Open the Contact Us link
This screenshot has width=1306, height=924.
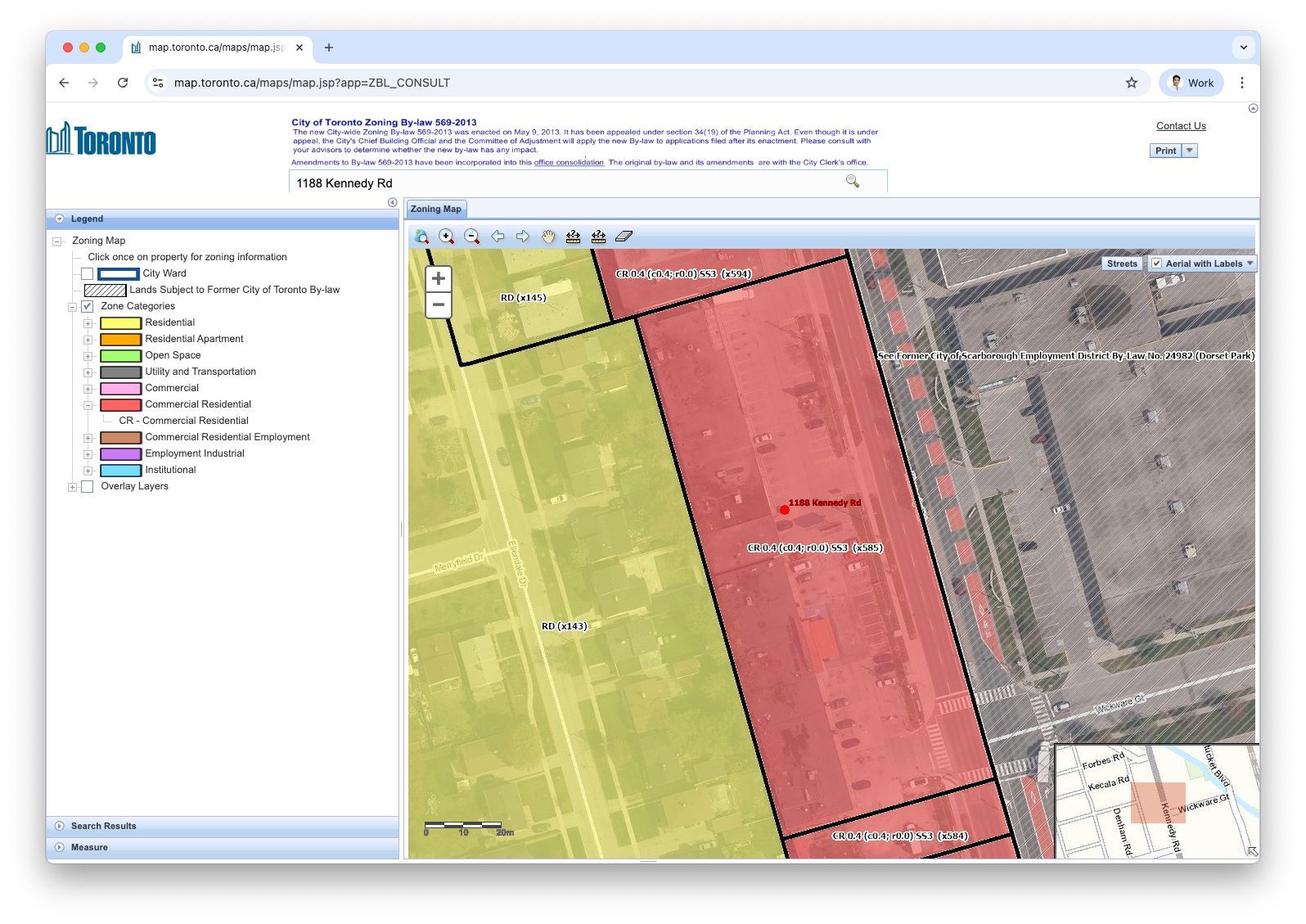click(1180, 126)
